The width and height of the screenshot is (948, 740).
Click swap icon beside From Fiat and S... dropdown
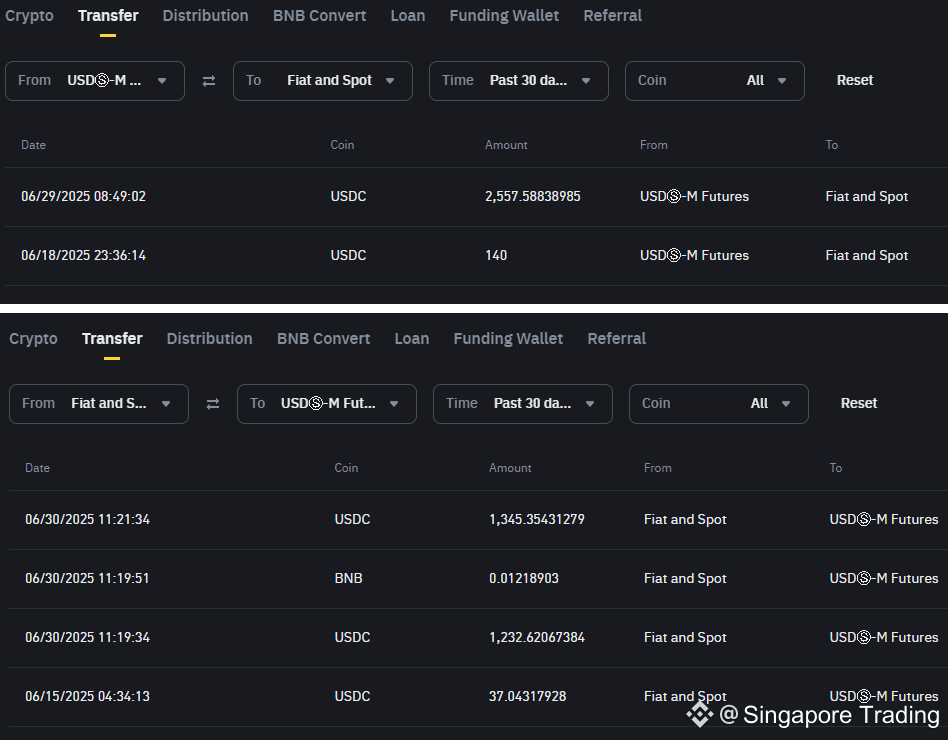click(213, 404)
